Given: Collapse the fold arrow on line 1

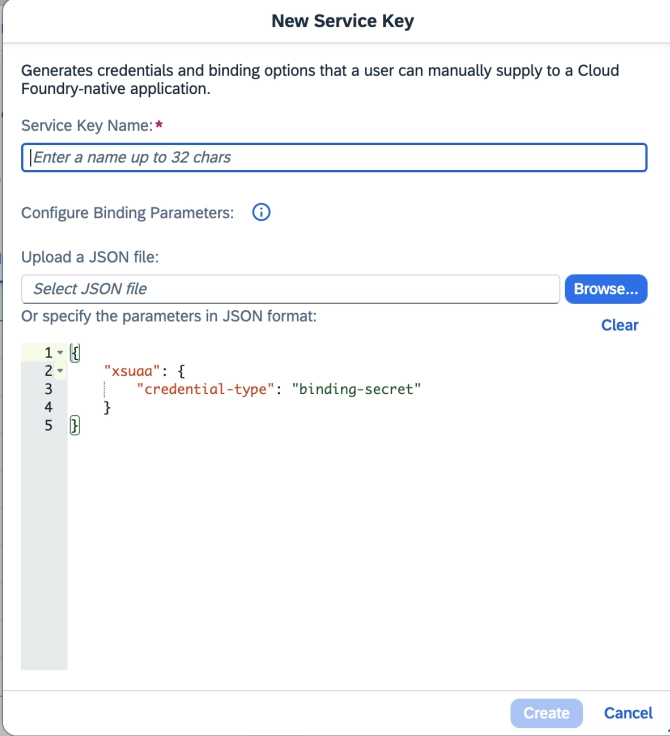Looking at the screenshot, I should [60, 354].
